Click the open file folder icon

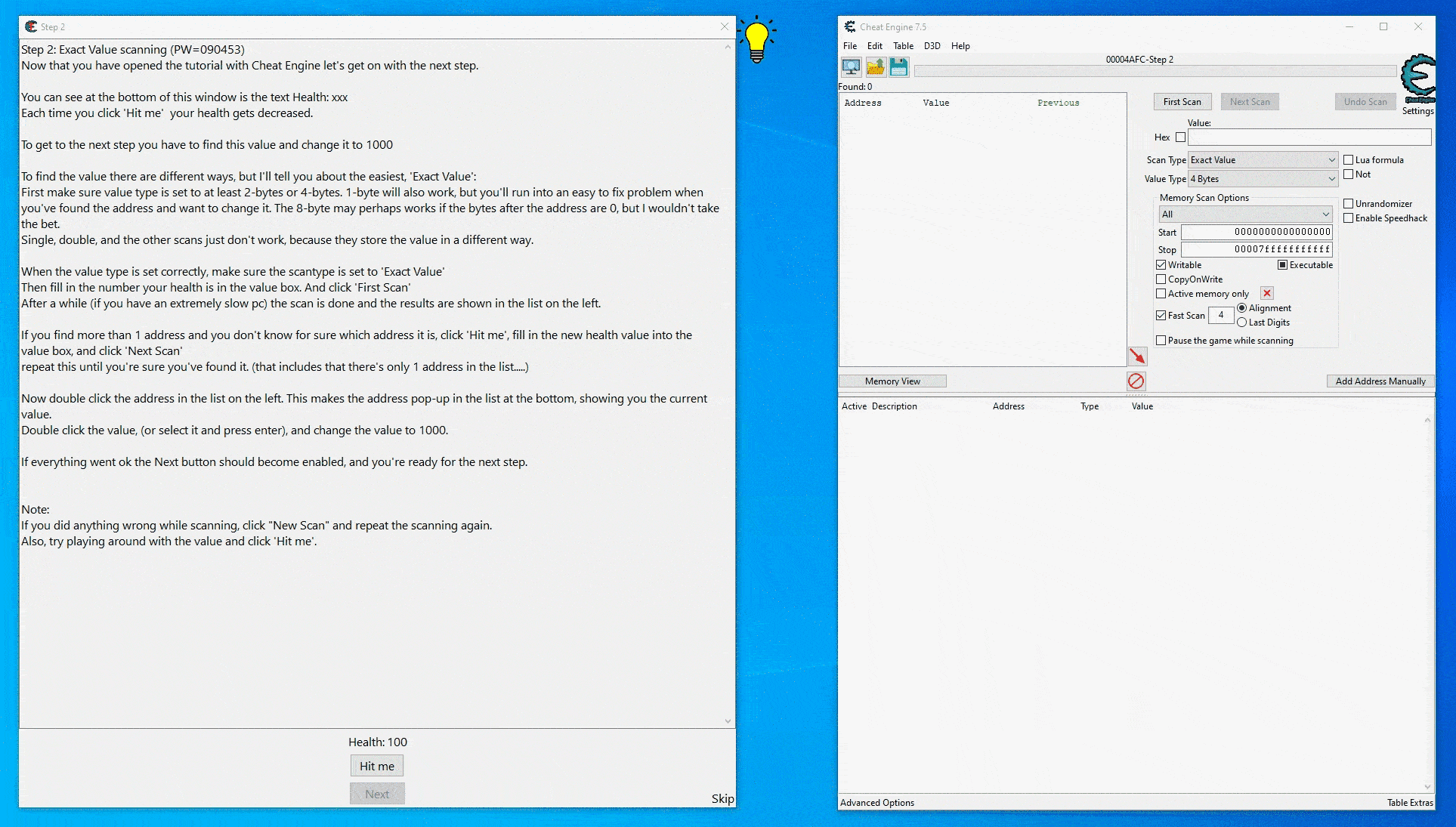pos(875,67)
